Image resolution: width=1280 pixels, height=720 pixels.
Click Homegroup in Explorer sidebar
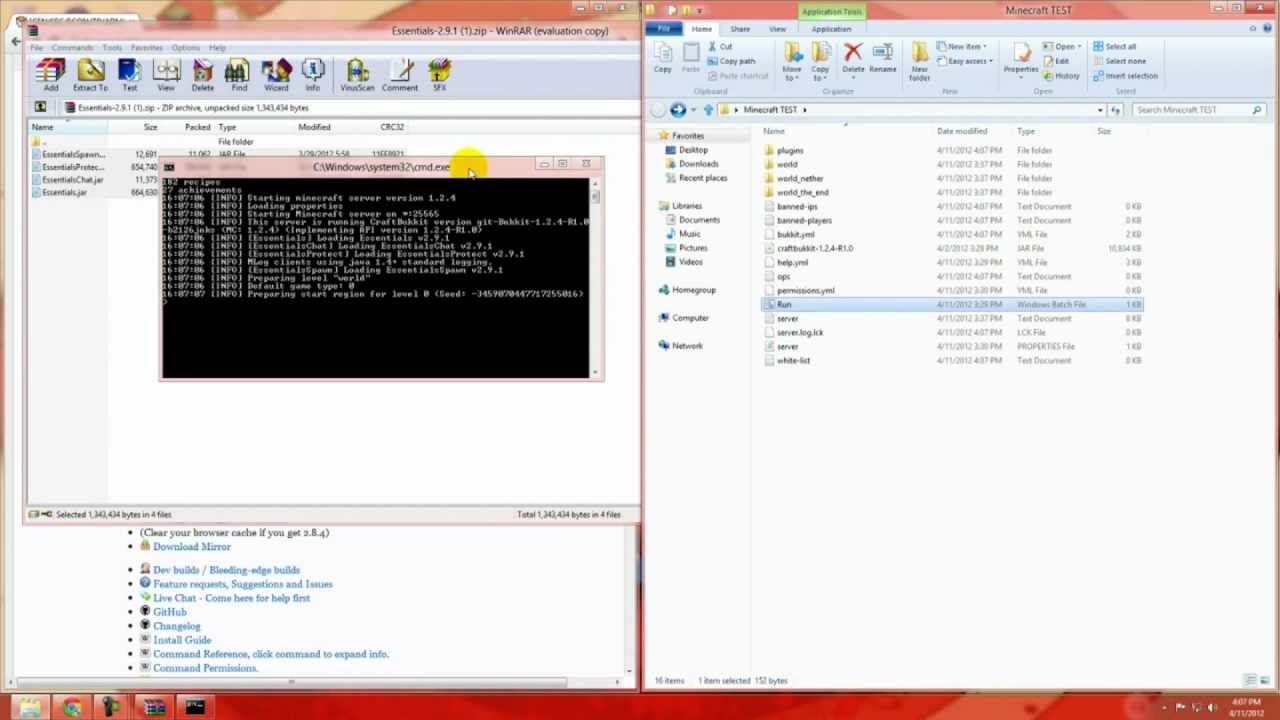[693, 290]
